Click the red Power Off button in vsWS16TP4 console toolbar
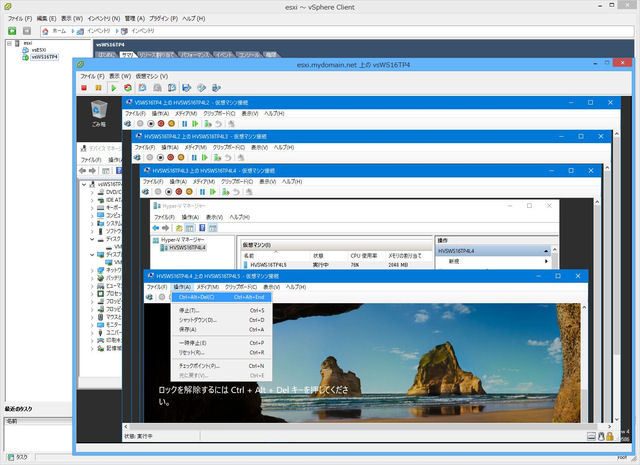The height and width of the screenshot is (465, 640). (x=84, y=88)
